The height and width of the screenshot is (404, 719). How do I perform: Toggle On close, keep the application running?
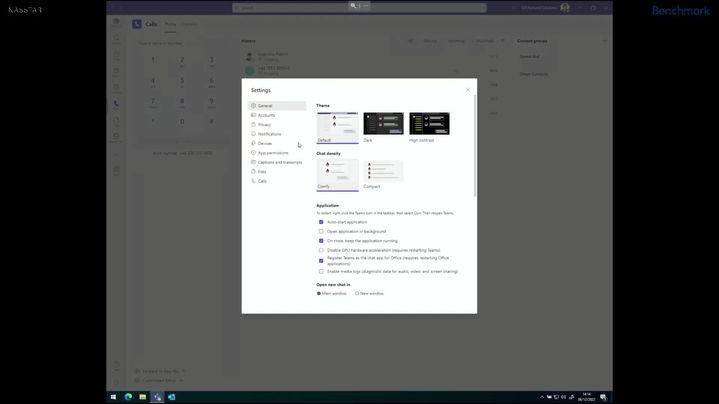pyautogui.click(x=321, y=241)
